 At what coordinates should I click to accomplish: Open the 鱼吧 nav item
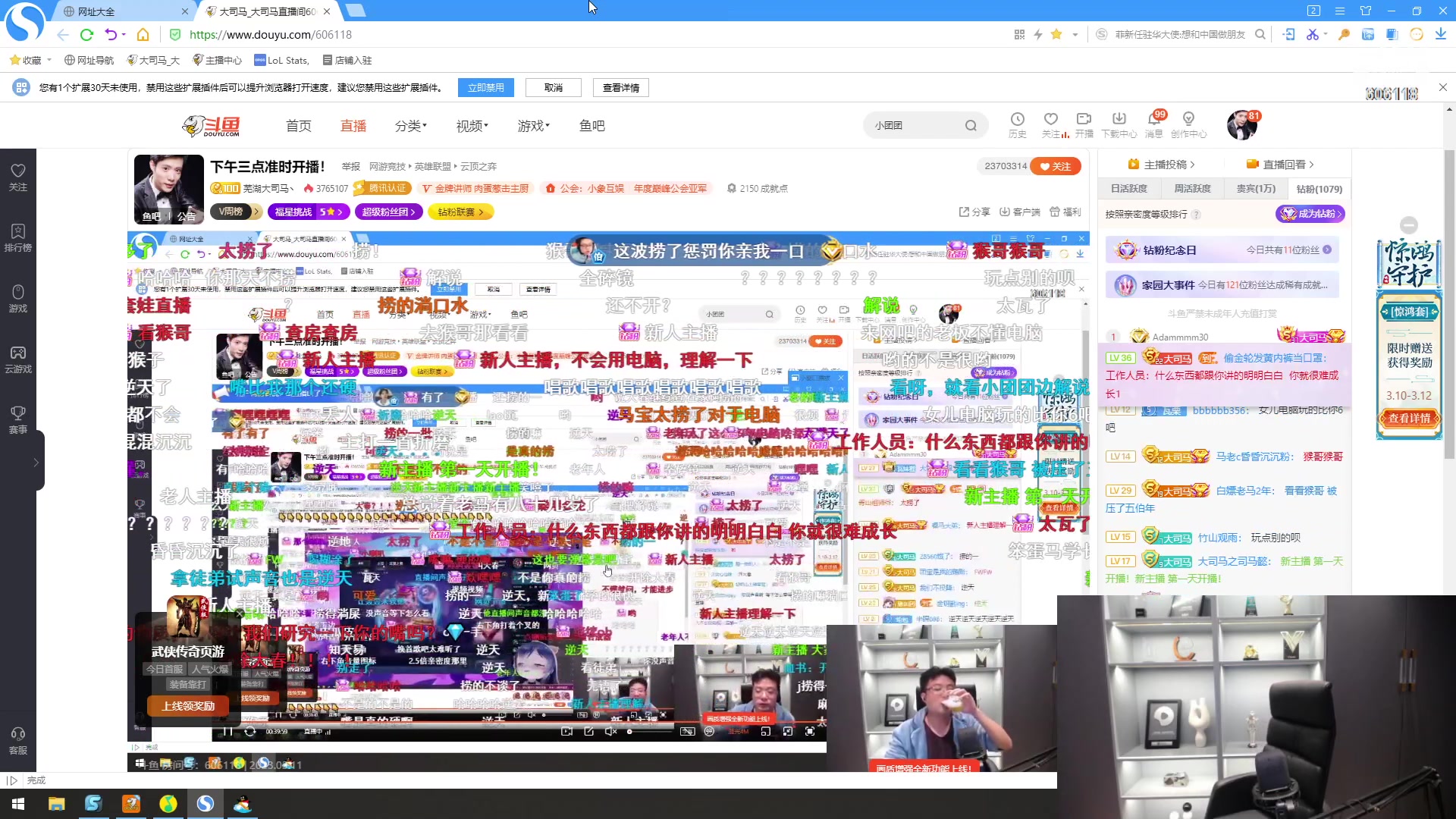click(x=592, y=126)
